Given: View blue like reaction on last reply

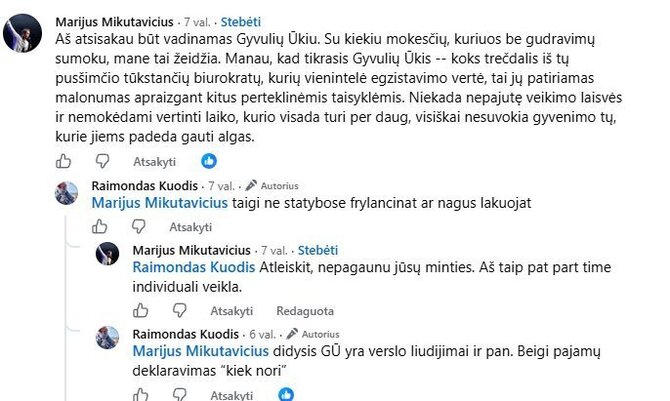Looking at the screenshot, I should pyautogui.click(x=286, y=394).
